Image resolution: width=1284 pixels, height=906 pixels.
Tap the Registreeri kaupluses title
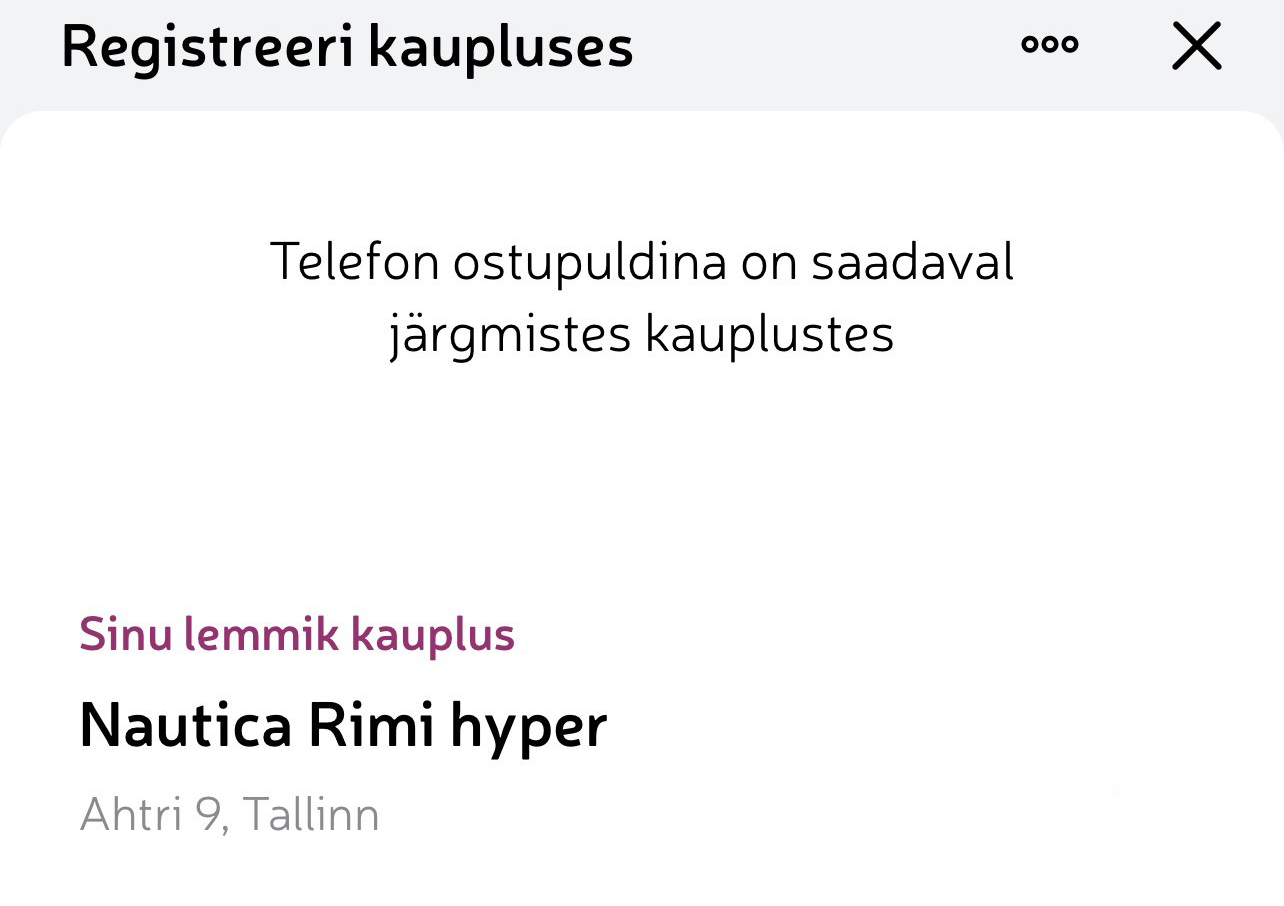(347, 46)
